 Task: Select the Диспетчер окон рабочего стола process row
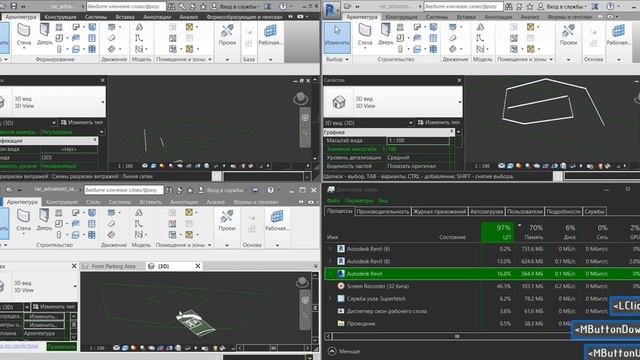482,311
